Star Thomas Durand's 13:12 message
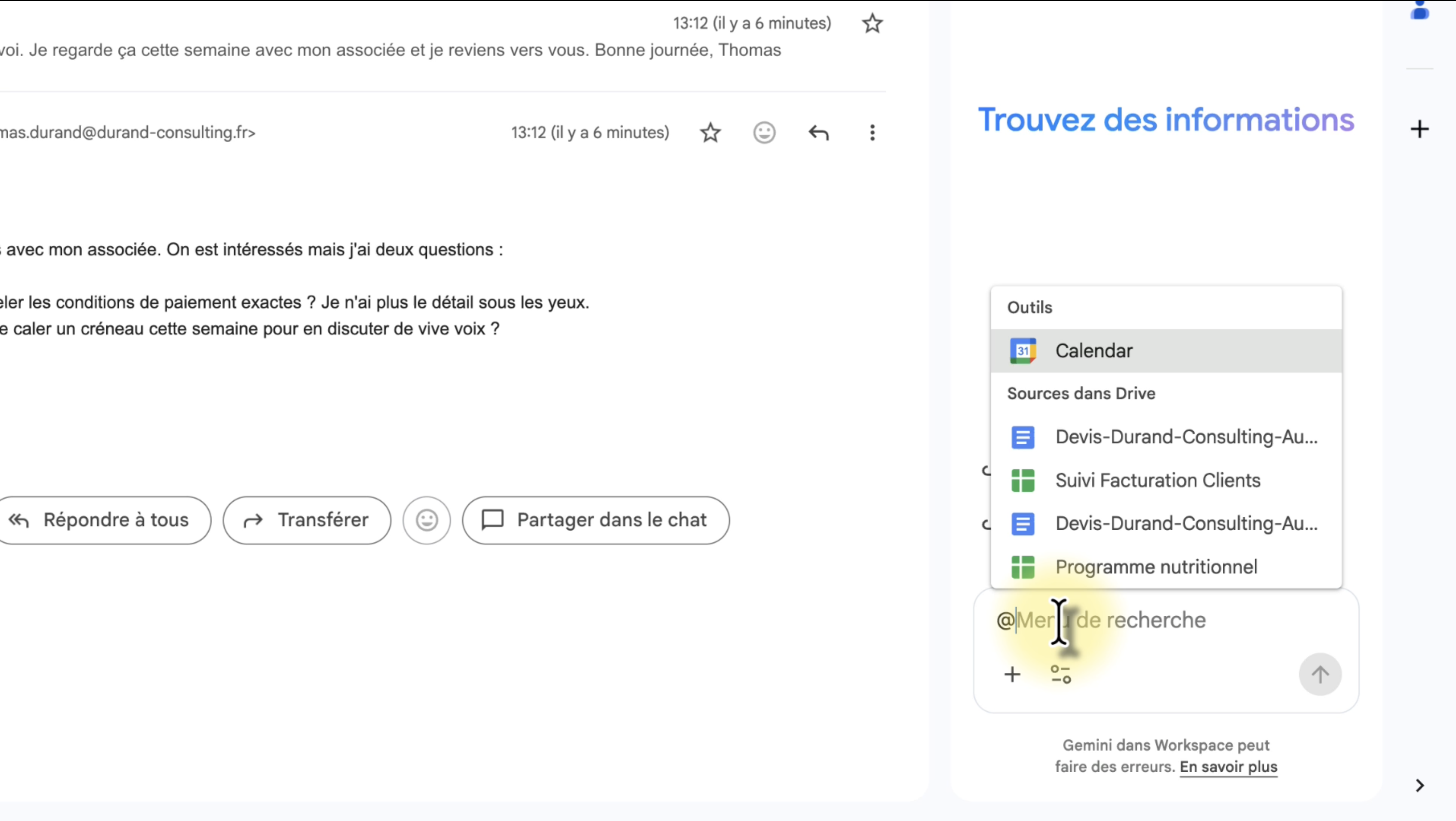This screenshot has width=1456, height=821. point(710,133)
